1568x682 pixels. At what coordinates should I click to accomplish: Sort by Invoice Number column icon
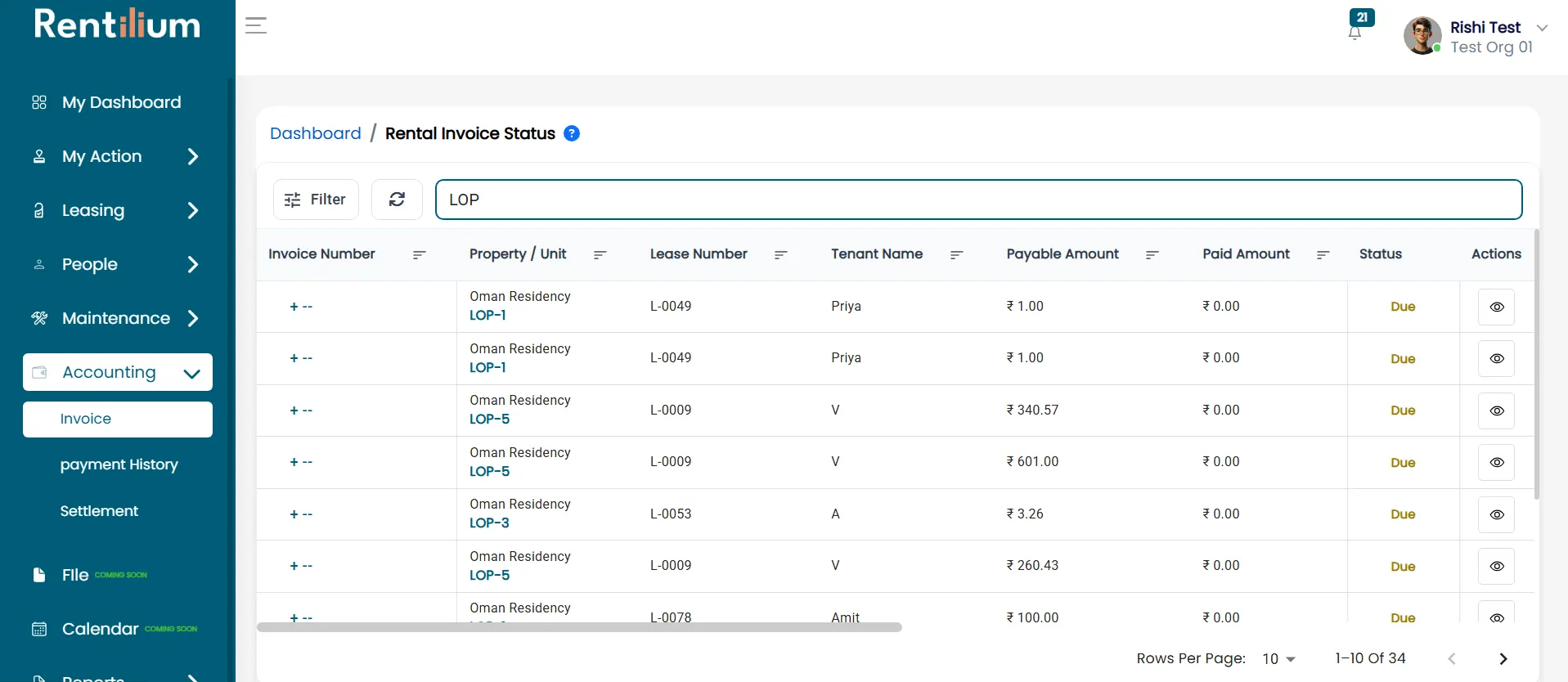(x=420, y=254)
